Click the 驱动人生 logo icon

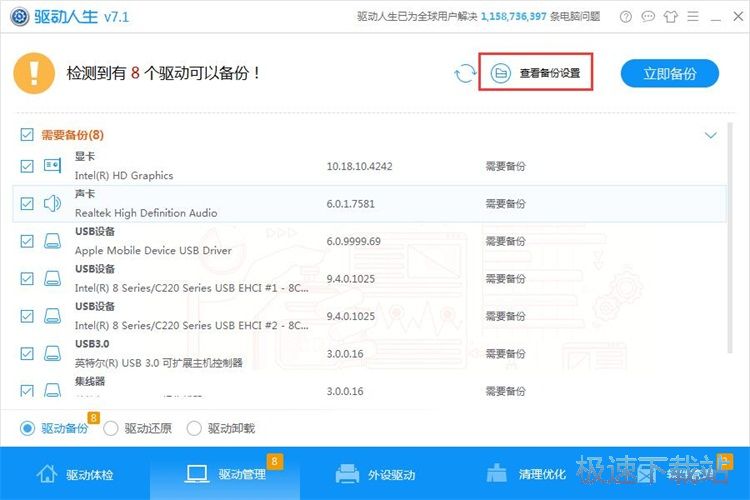tap(20, 17)
